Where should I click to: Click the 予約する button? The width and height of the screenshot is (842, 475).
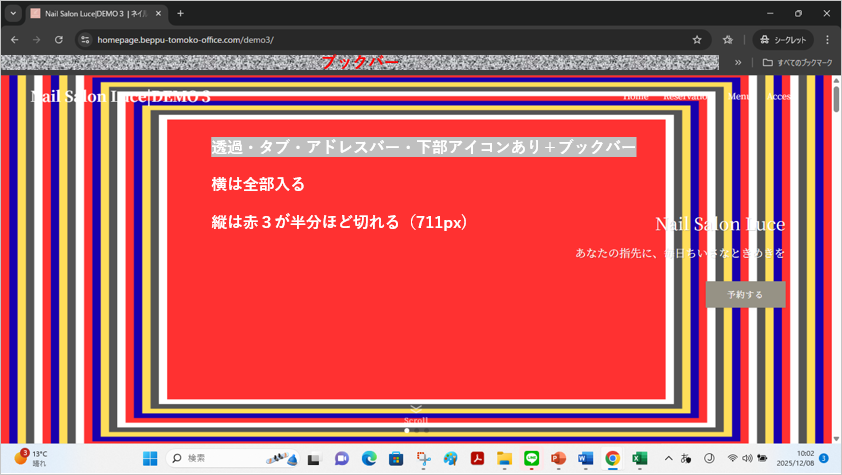coord(745,294)
